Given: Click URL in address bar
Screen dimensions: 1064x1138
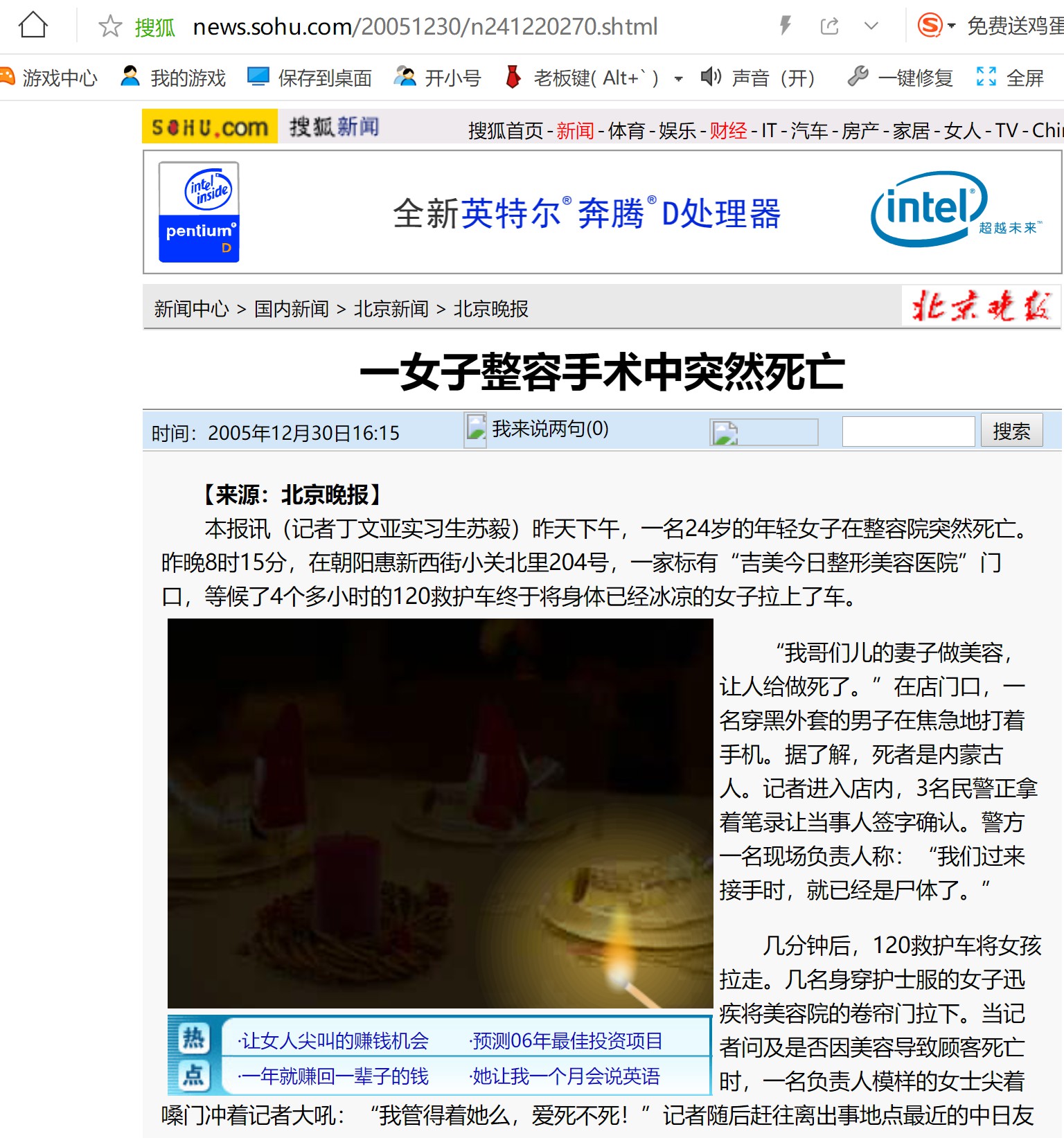Looking at the screenshot, I should (x=425, y=26).
